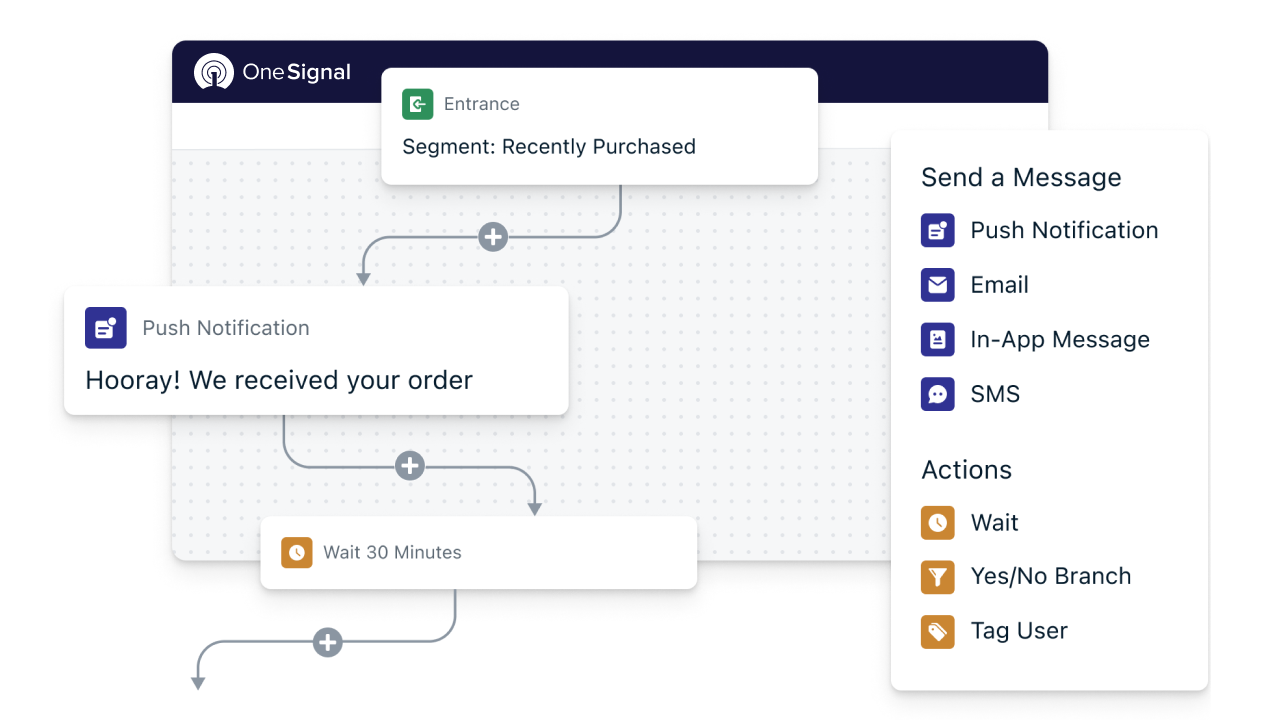
Task: Select the Wait clock icon under Actions
Action: [937, 522]
